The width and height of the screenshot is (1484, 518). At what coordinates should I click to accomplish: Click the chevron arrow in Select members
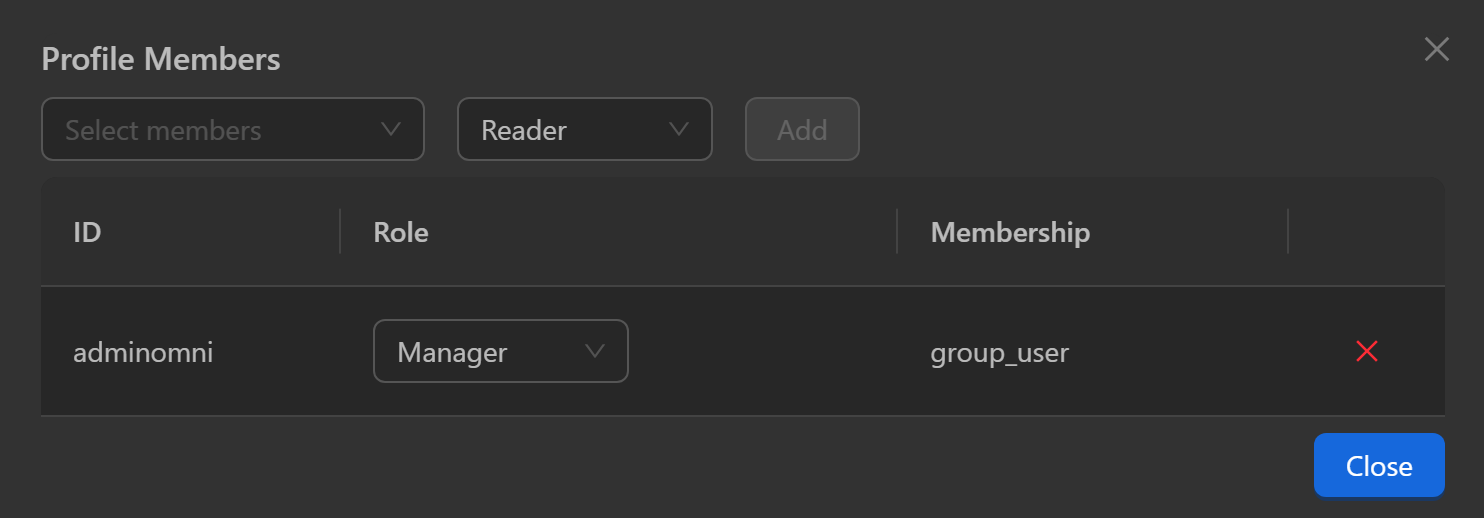pyautogui.click(x=391, y=129)
